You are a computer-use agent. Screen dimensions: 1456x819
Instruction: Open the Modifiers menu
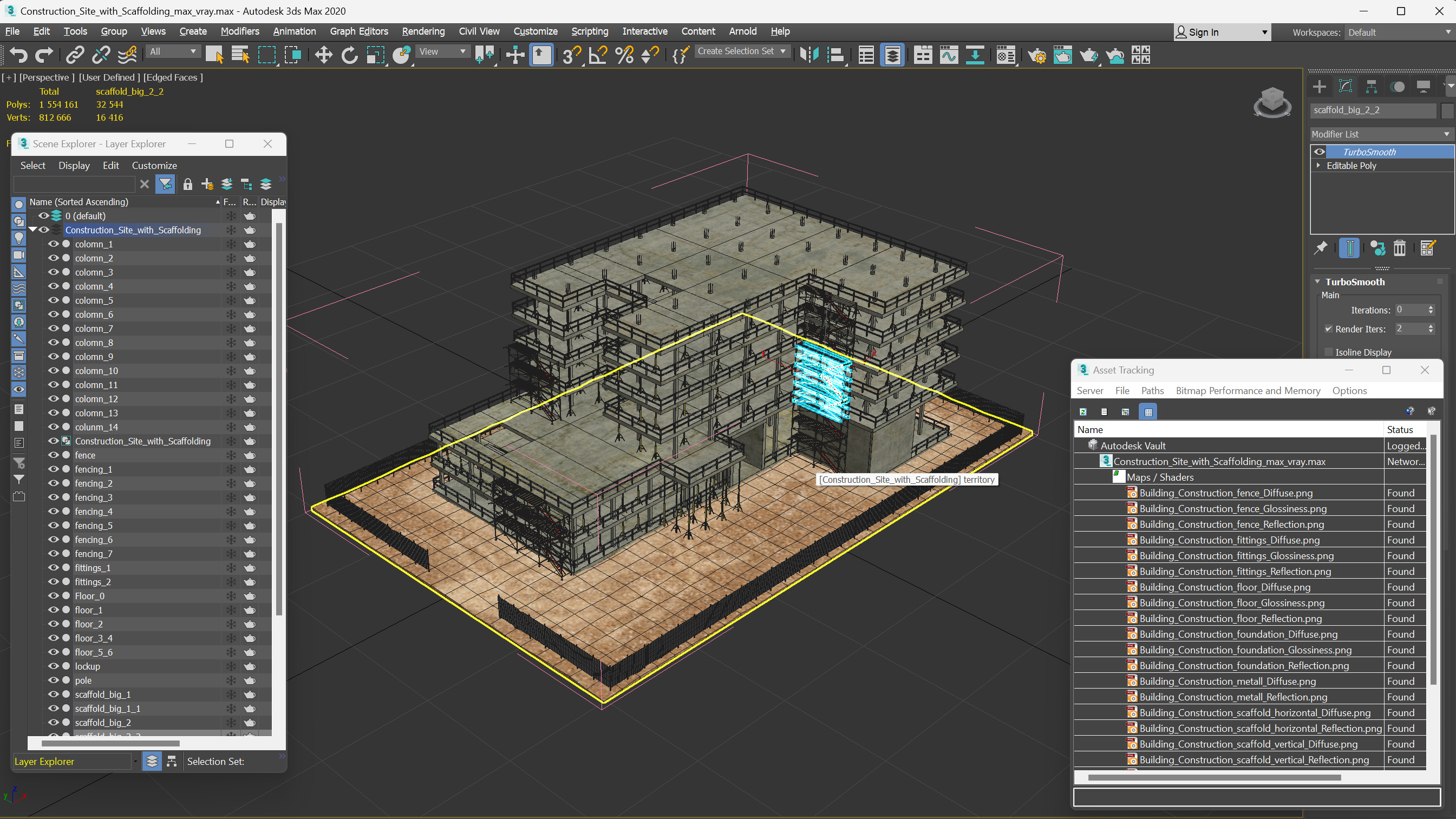click(240, 31)
